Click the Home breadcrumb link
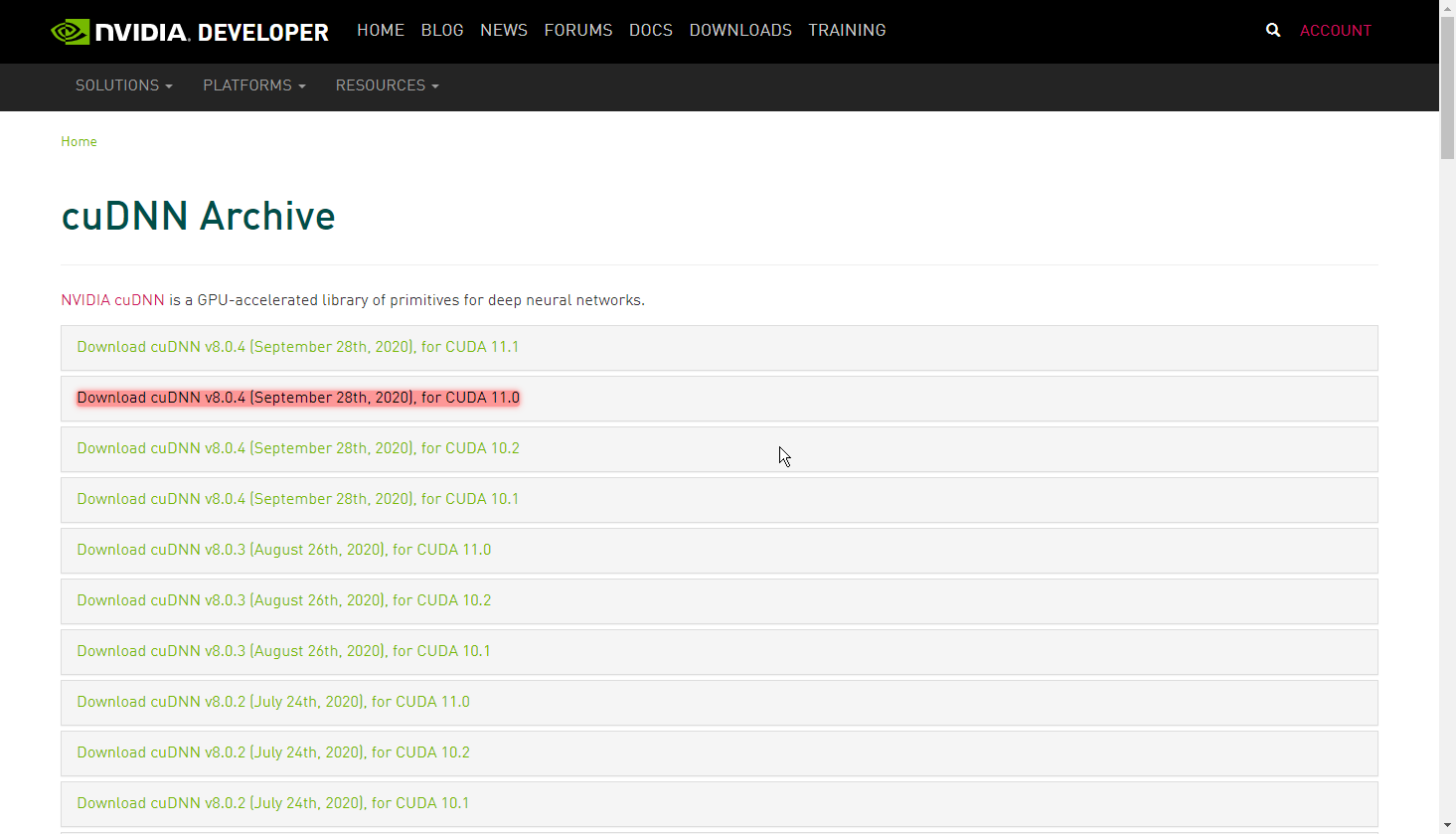 79,141
